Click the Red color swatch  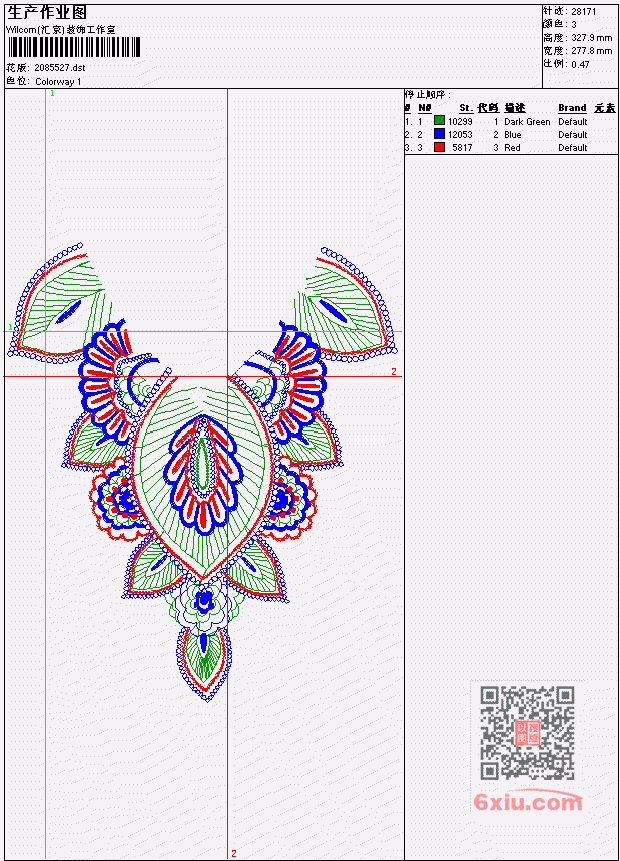click(x=439, y=147)
